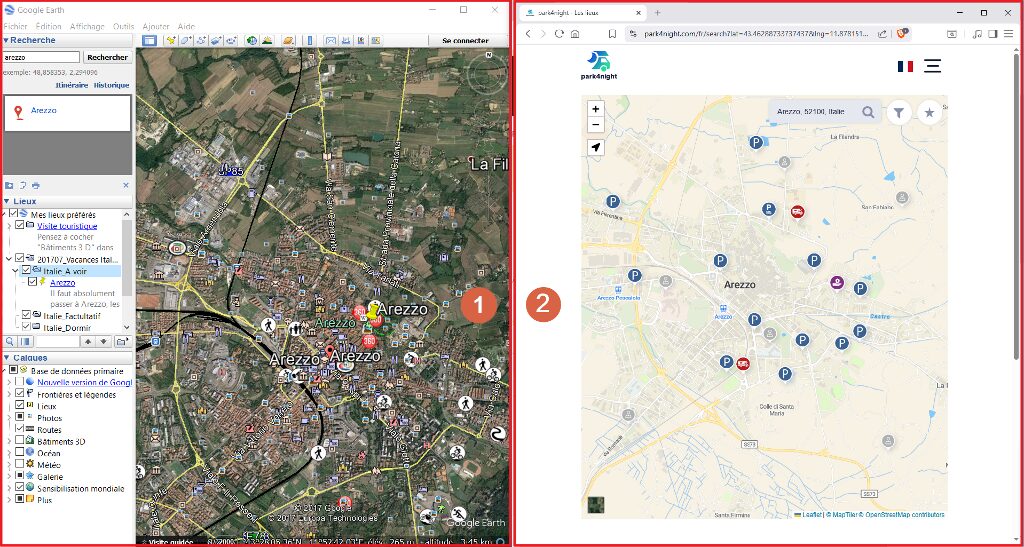The width and height of the screenshot is (1024, 547).
Task: Expand the Plus layer group
Action: tap(9, 500)
